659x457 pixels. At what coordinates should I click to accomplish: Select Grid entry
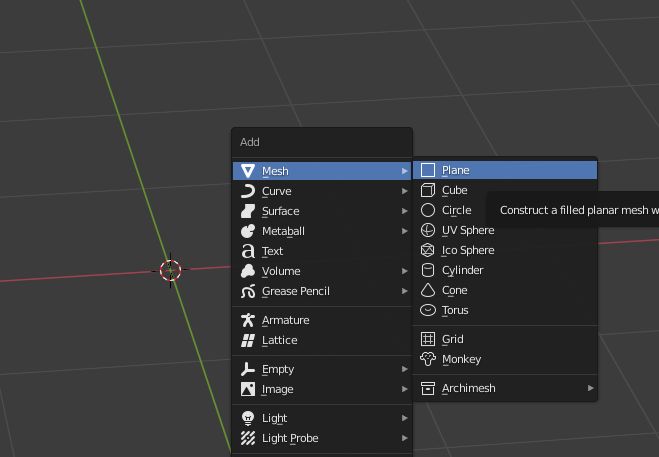(x=505, y=339)
